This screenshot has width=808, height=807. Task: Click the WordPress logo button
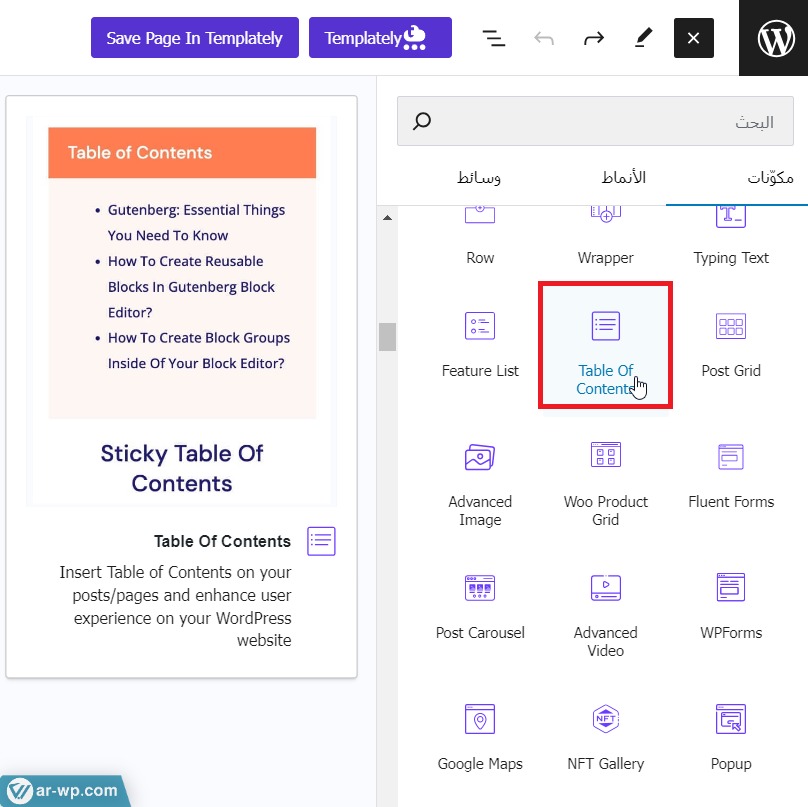(x=773, y=38)
